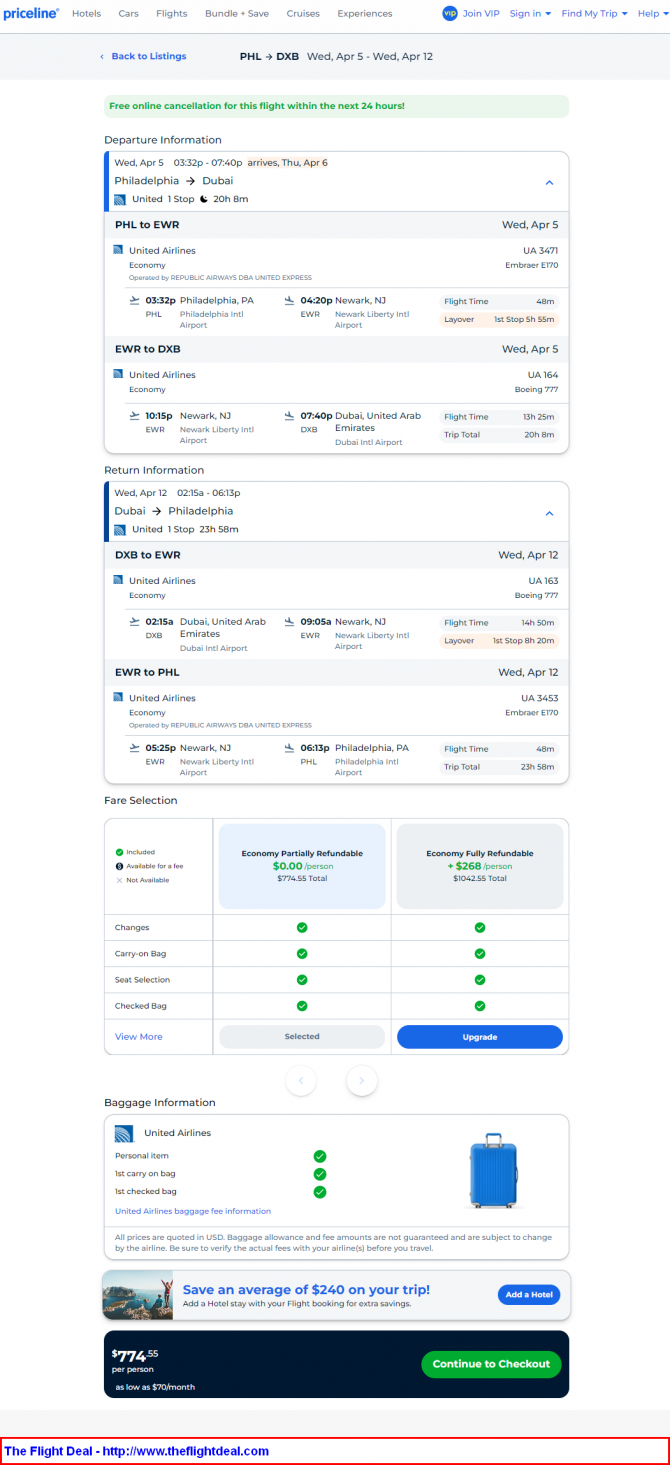Open the Experiences menu item
Image resolution: width=670 pixels, height=1465 pixels.
tap(365, 14)
